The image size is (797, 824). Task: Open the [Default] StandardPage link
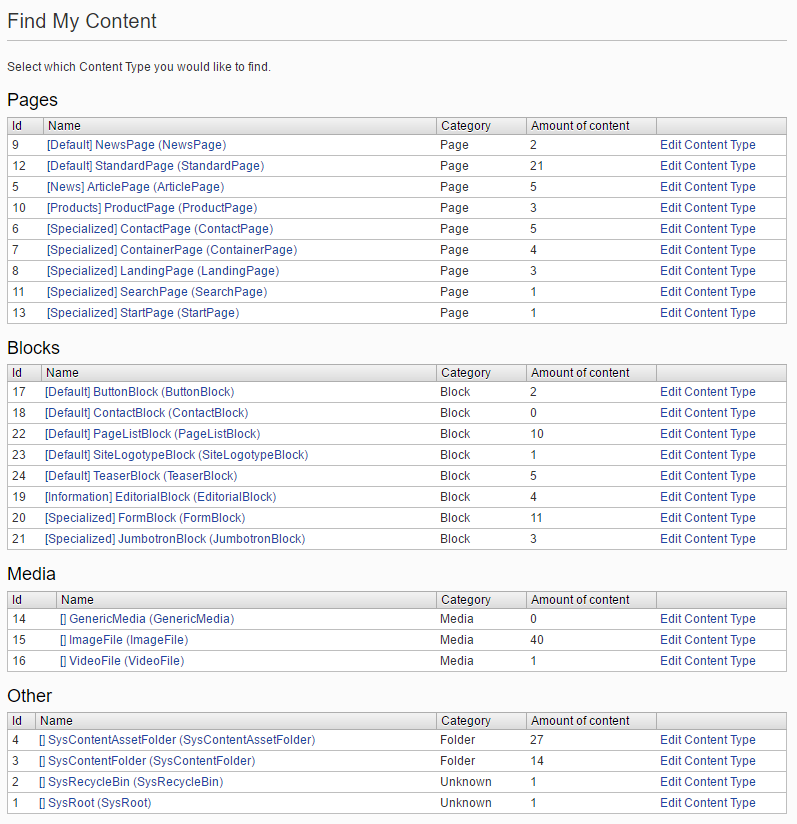[x=155, y=166]
